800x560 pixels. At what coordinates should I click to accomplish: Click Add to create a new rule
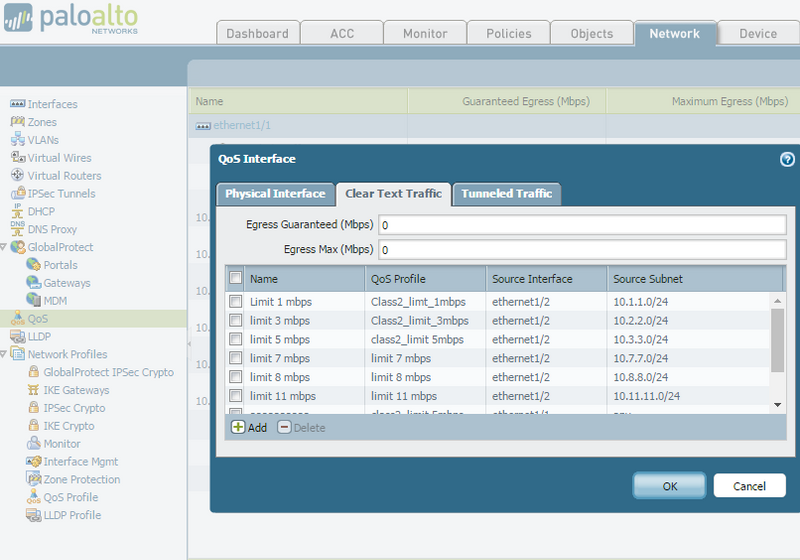click(249, 428)
